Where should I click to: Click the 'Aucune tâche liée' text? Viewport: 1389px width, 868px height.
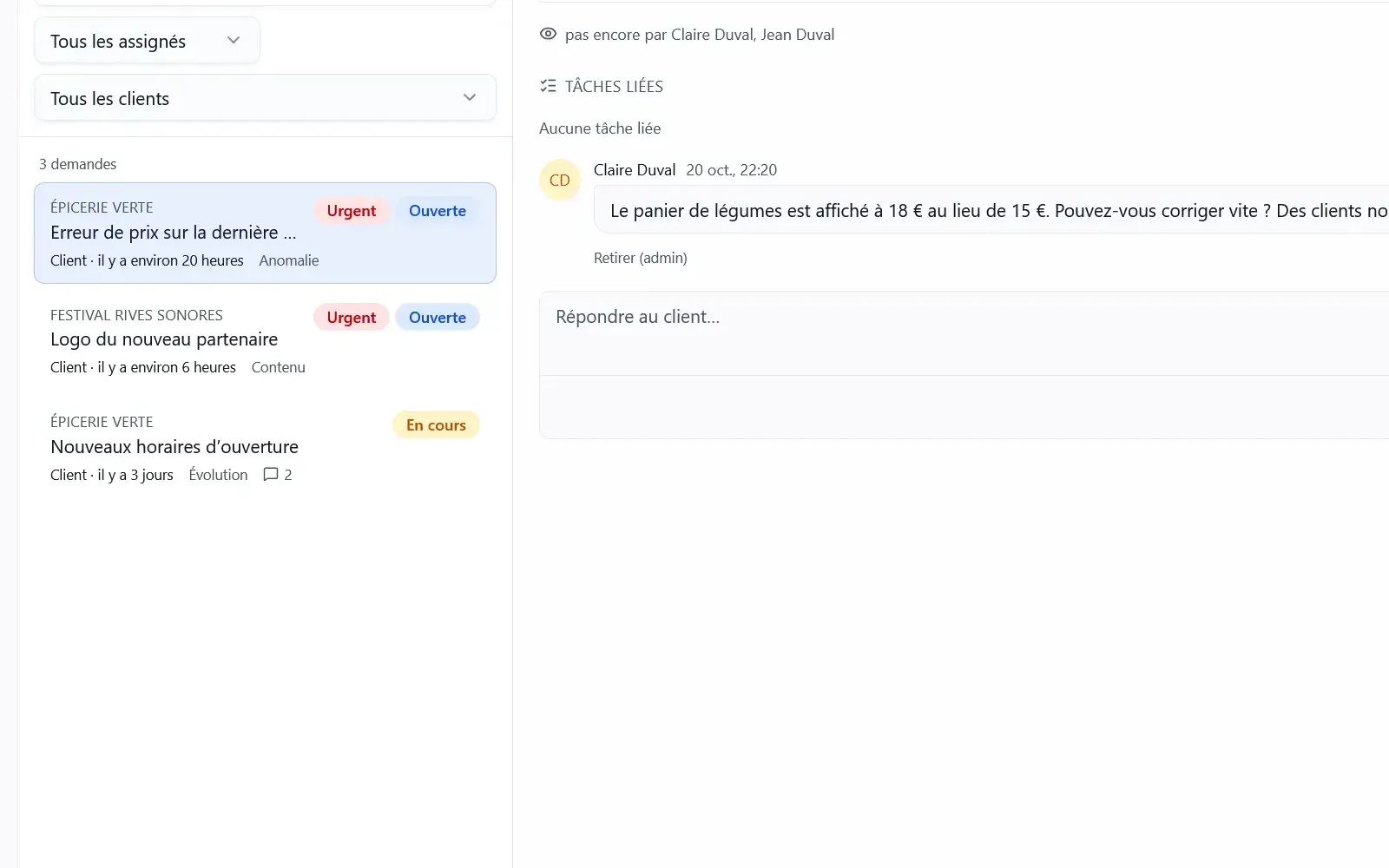click(x=600, y=128)
